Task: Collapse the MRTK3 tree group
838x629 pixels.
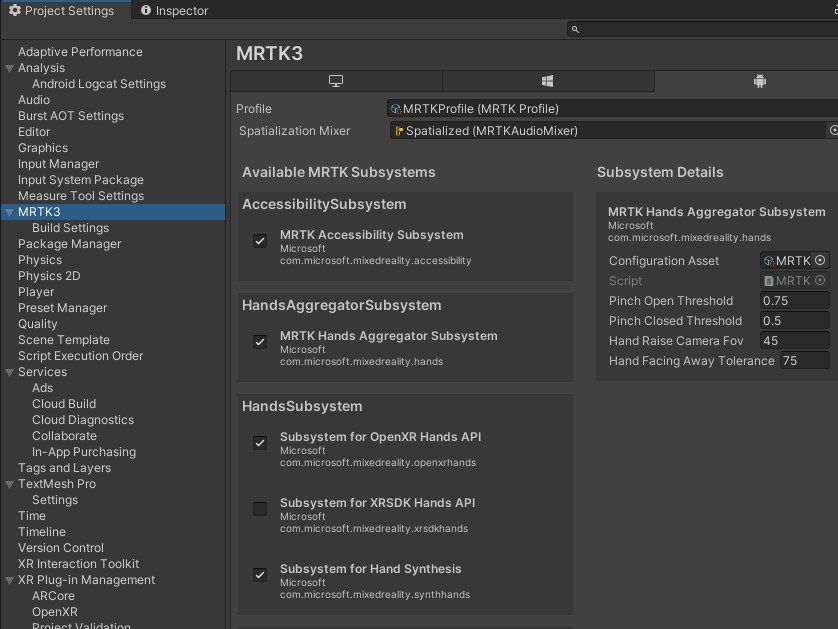Action: click(9, 212)
